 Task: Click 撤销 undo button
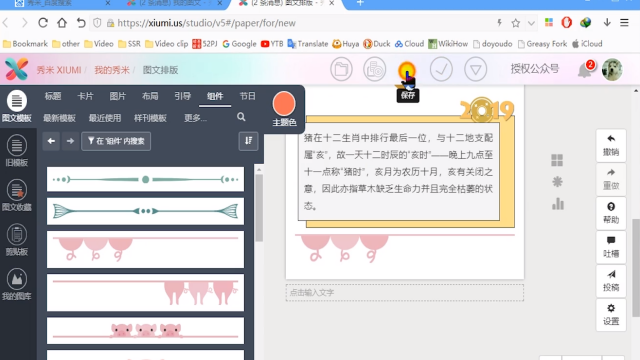click(611, 145)
